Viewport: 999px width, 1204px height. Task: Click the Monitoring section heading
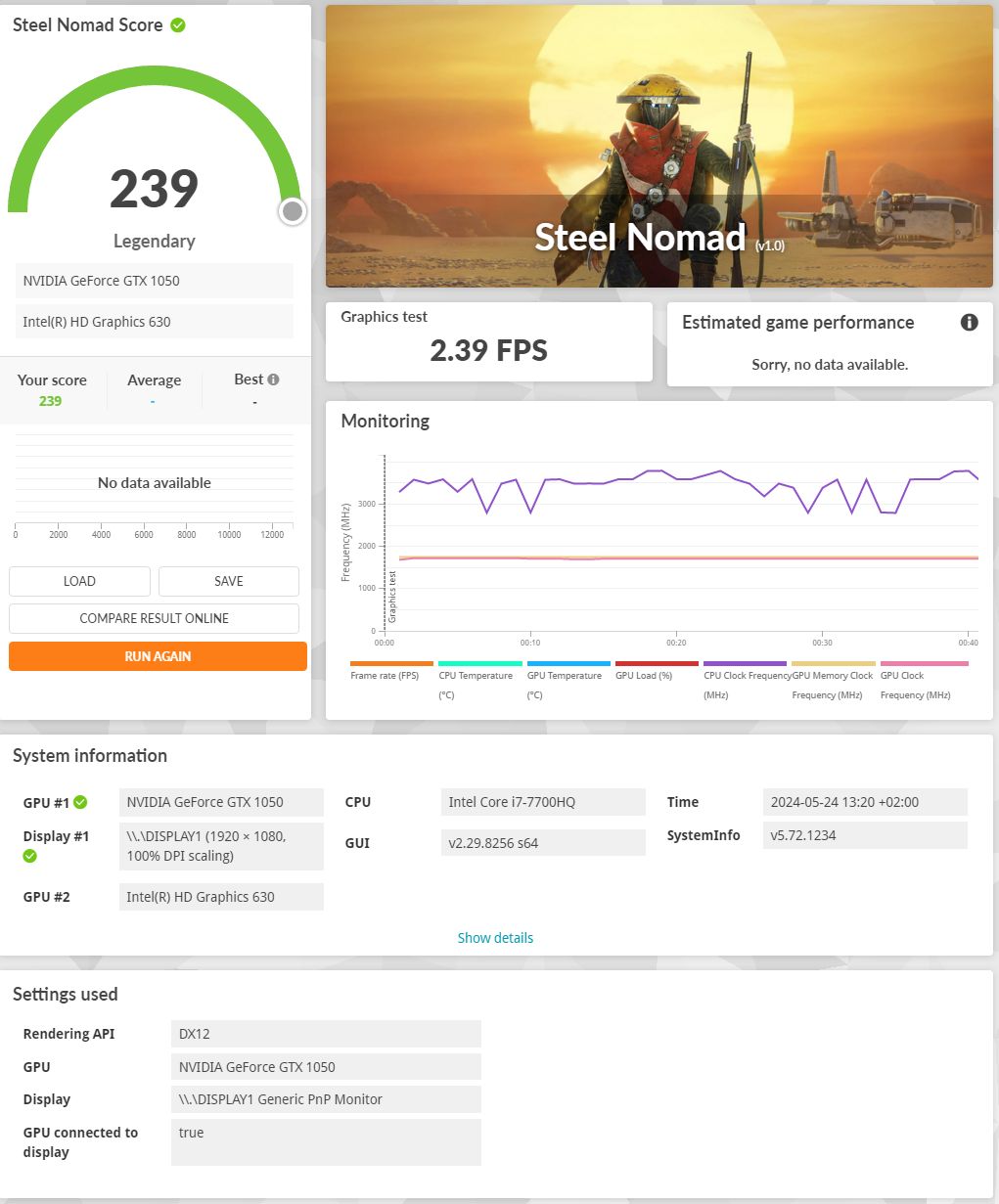(x=385, y=422)
